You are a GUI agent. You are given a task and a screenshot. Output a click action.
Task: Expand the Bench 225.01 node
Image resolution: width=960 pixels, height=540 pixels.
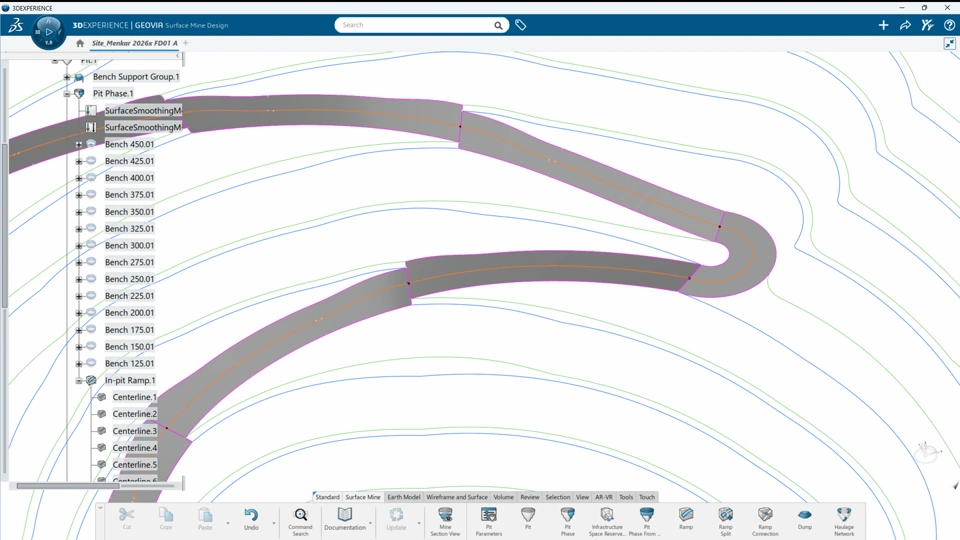pyautogui.click(x=78, y=296)
